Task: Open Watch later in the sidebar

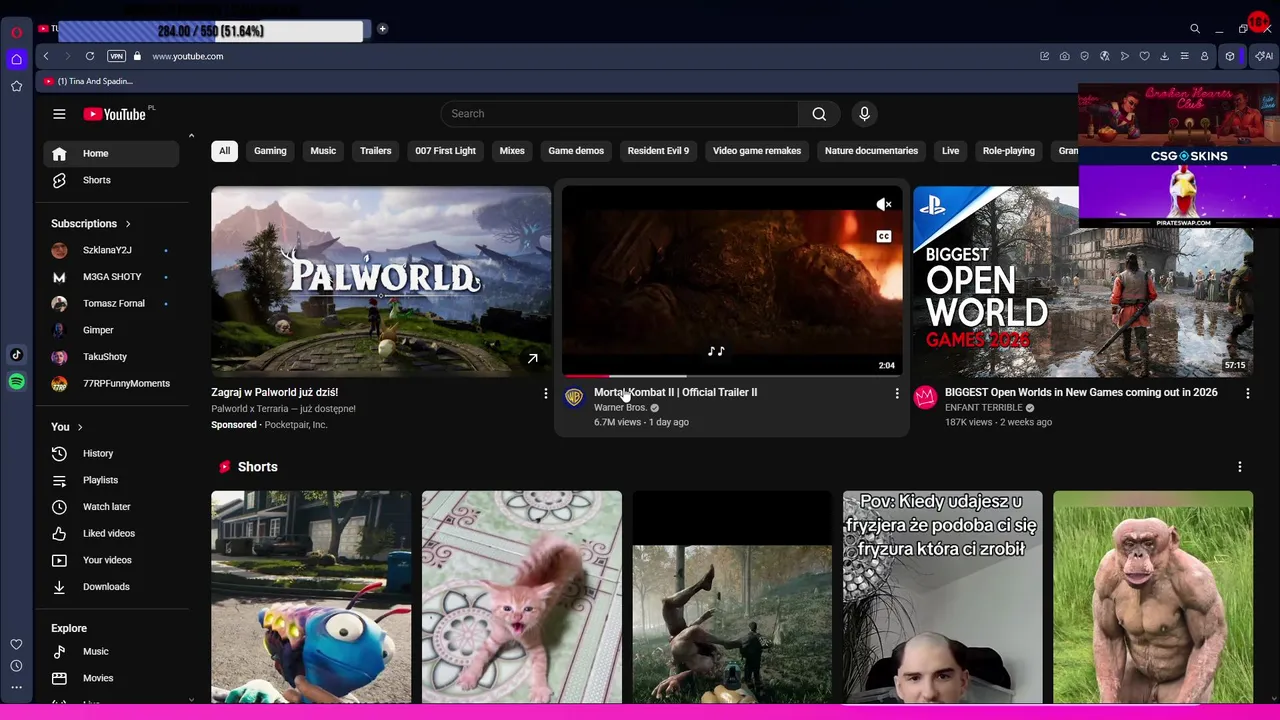Action: coord(111,507)
